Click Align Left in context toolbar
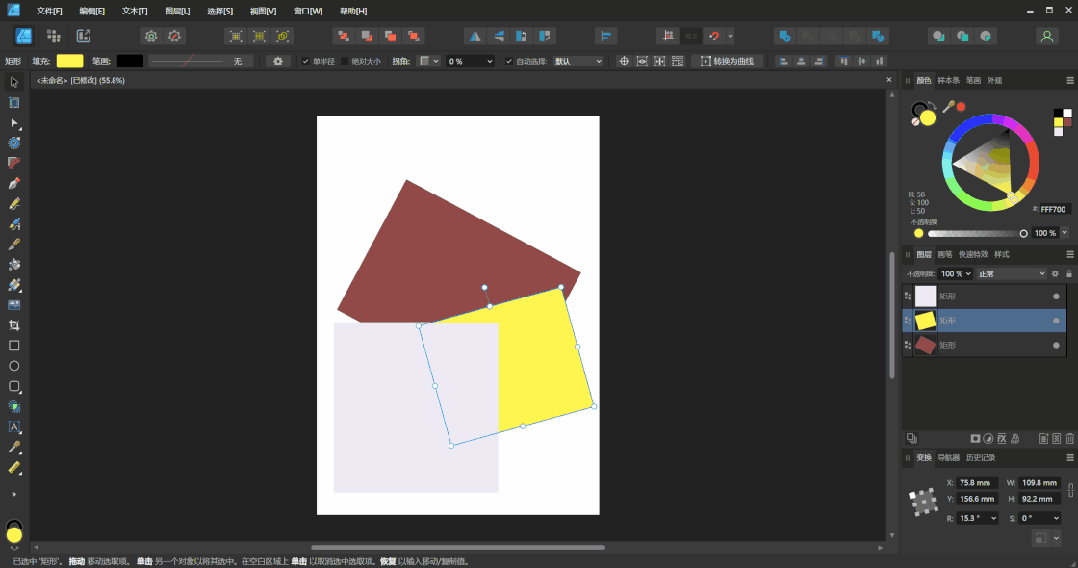This screenshot has width=1078, height=568. coord(783,61)
